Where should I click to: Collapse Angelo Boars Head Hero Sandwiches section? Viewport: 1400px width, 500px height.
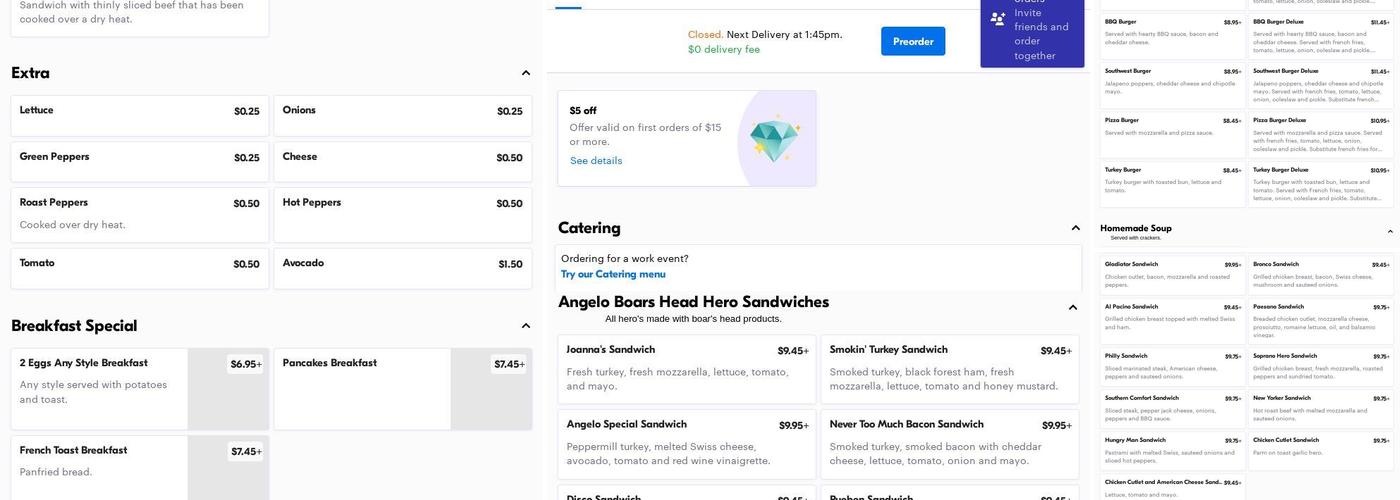1073,308
